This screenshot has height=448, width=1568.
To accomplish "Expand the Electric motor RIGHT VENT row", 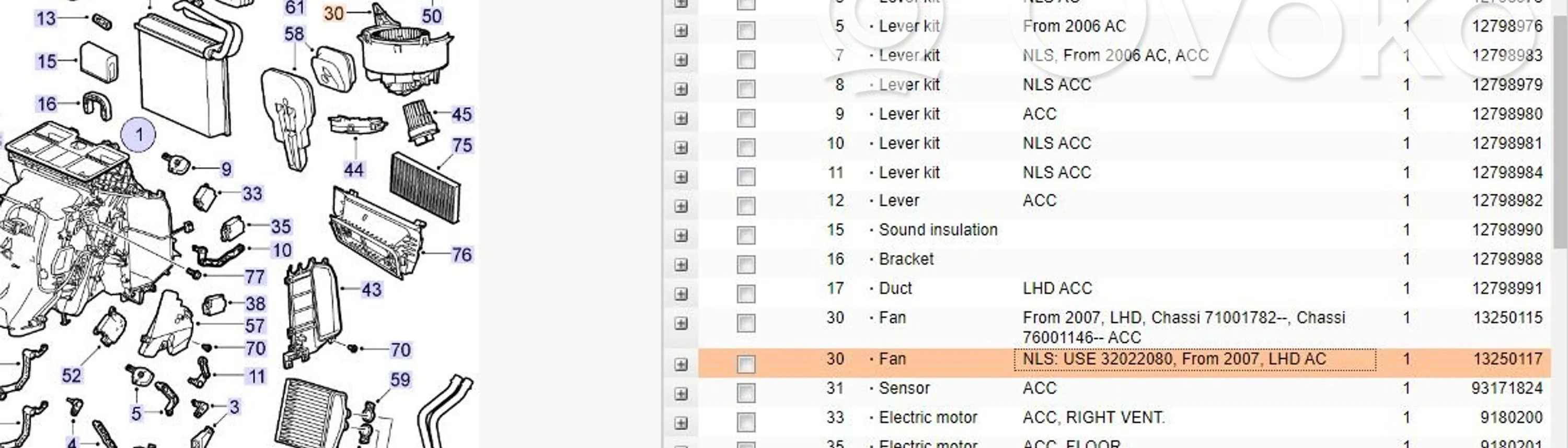I will 681,423.
